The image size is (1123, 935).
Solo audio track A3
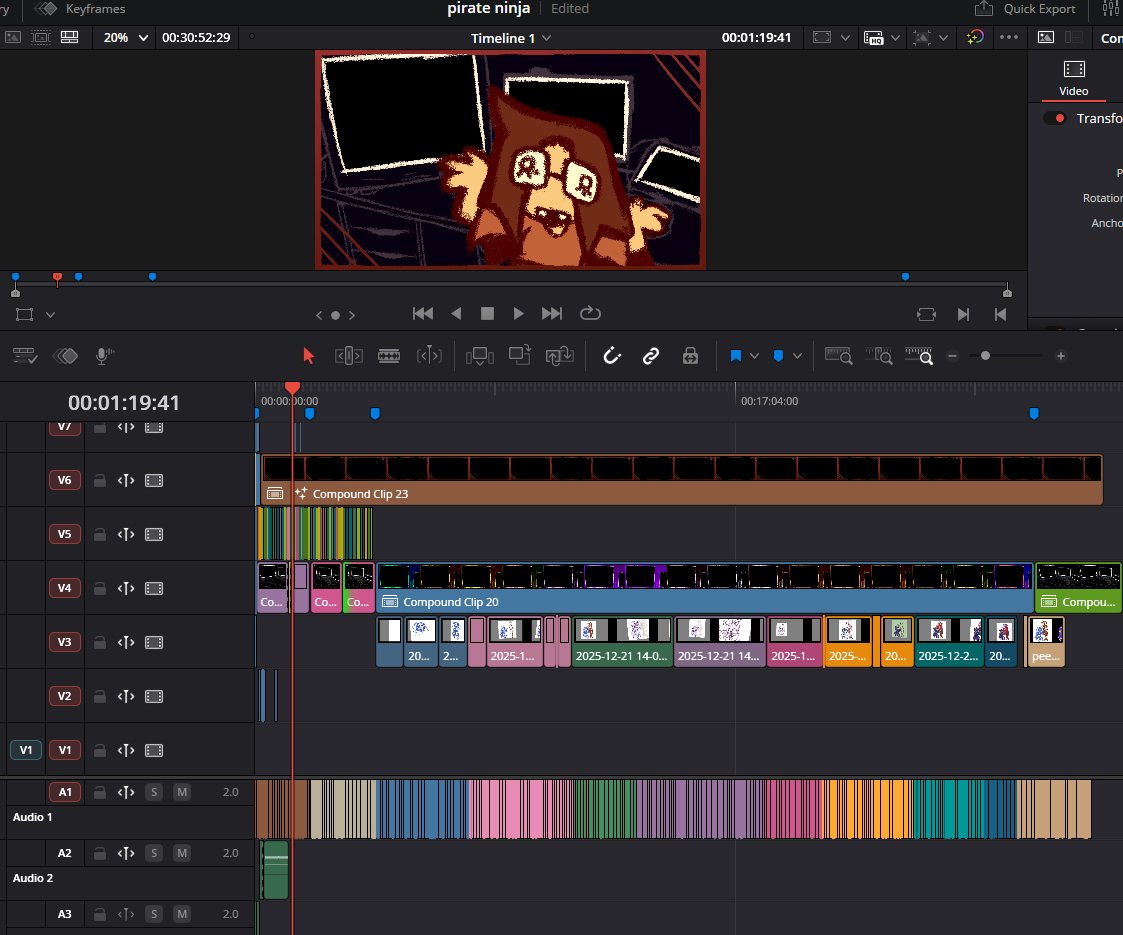pyautogui.click(x=153, y=914)
